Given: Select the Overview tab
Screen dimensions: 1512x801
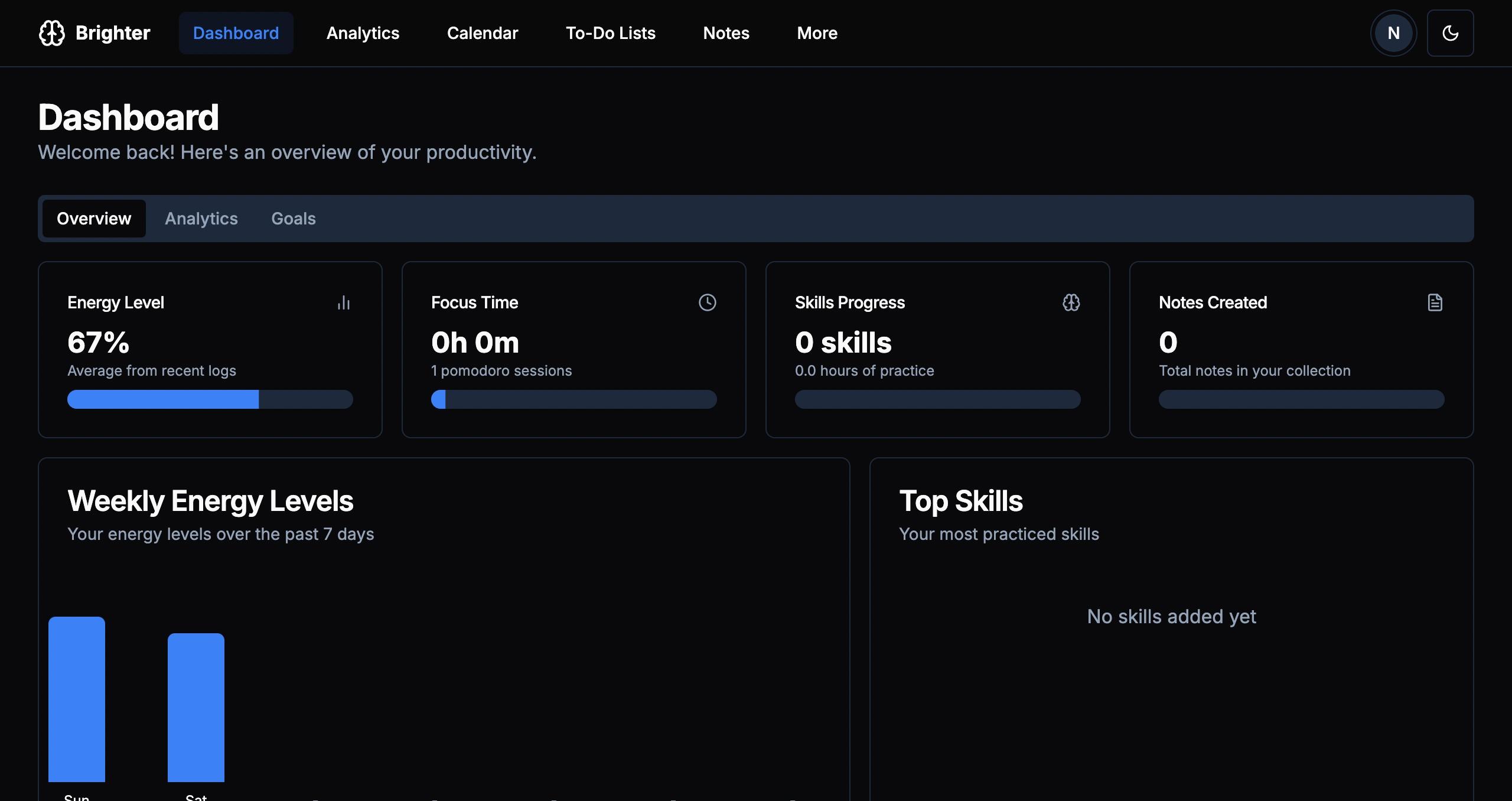Looking at the screenshot, I should point(94,219).
